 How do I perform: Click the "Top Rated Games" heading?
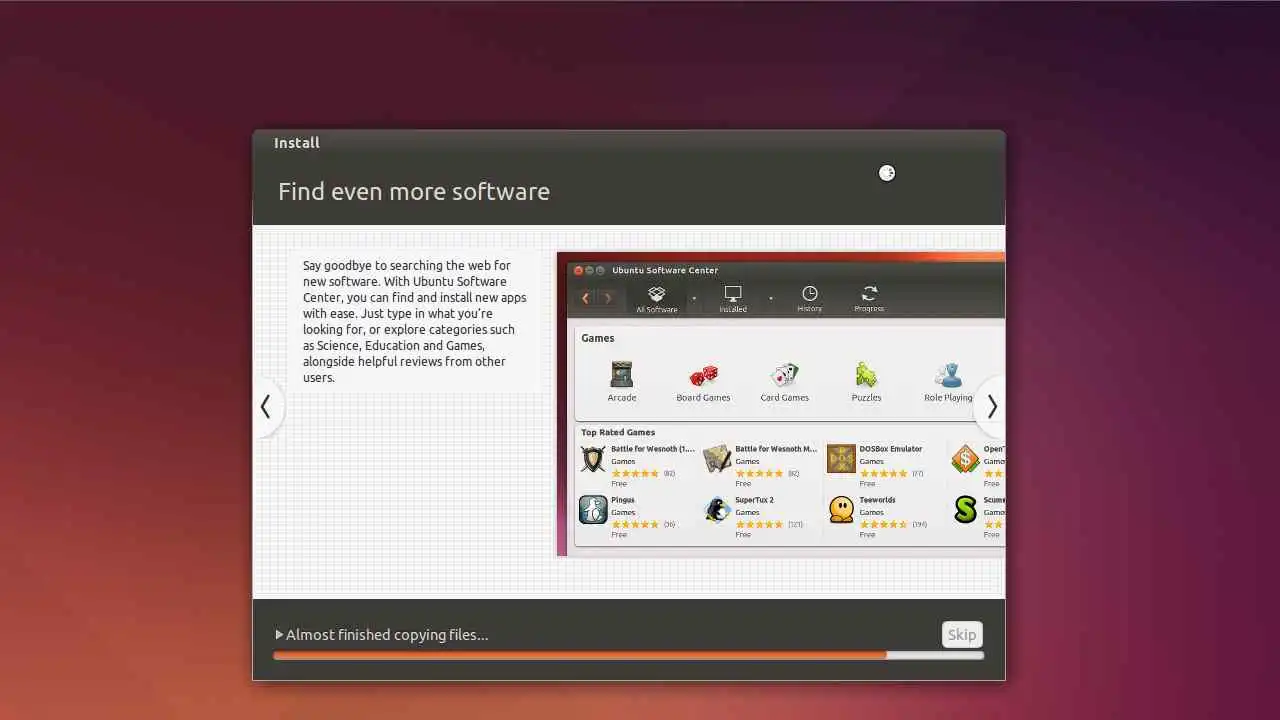coord(618,432)
